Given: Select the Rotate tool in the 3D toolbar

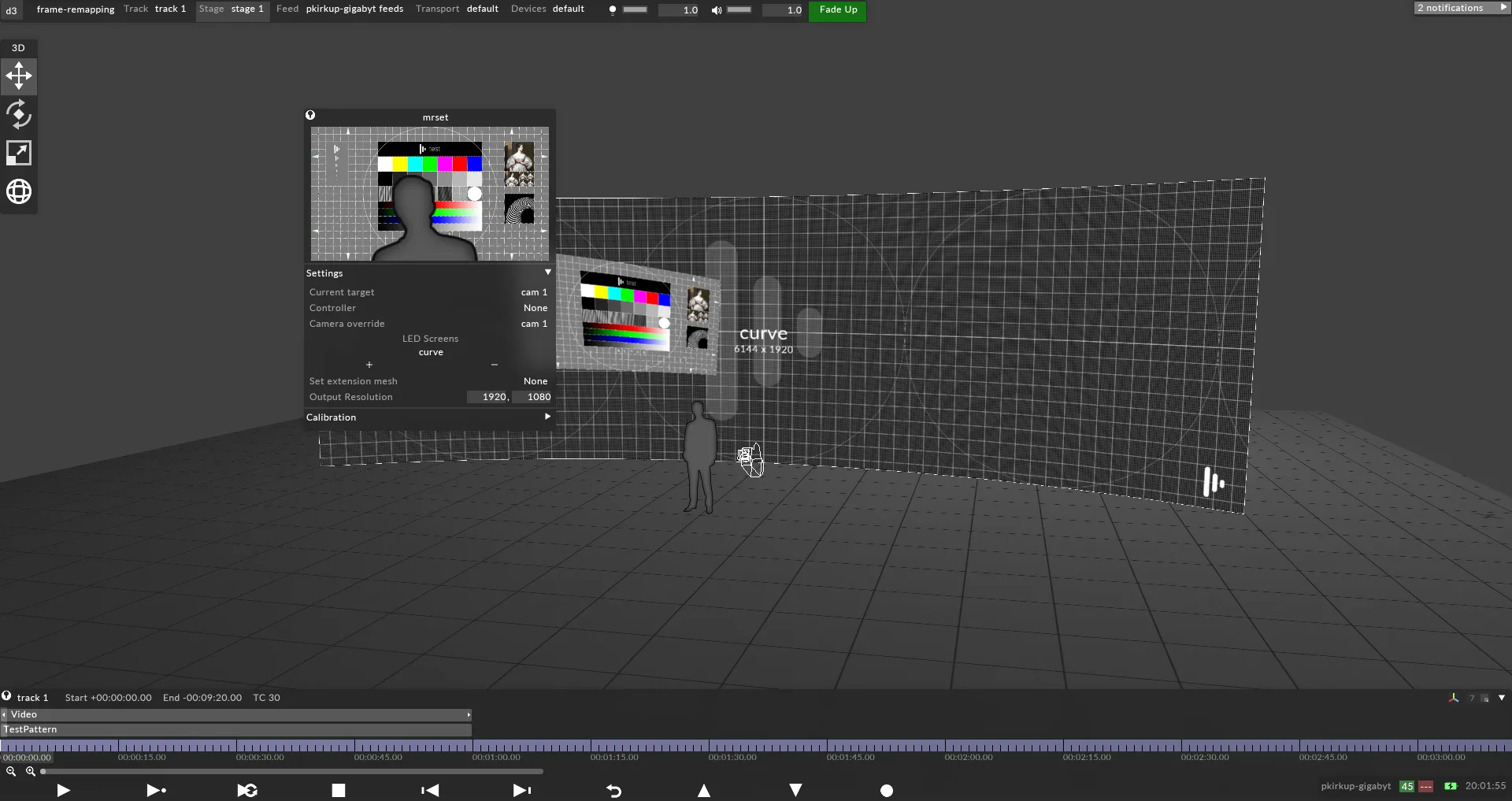Looking at the screenshot, I should (18, 114).
